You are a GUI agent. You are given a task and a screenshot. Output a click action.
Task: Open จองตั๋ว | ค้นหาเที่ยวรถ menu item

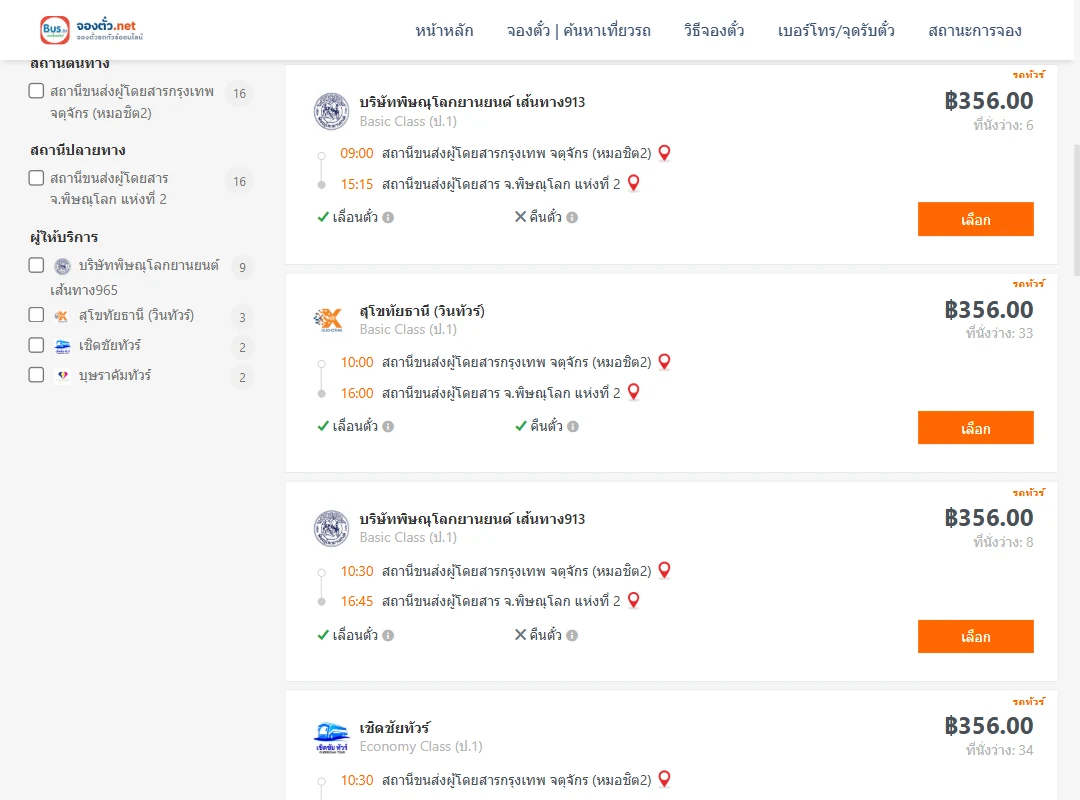(579, 31)
